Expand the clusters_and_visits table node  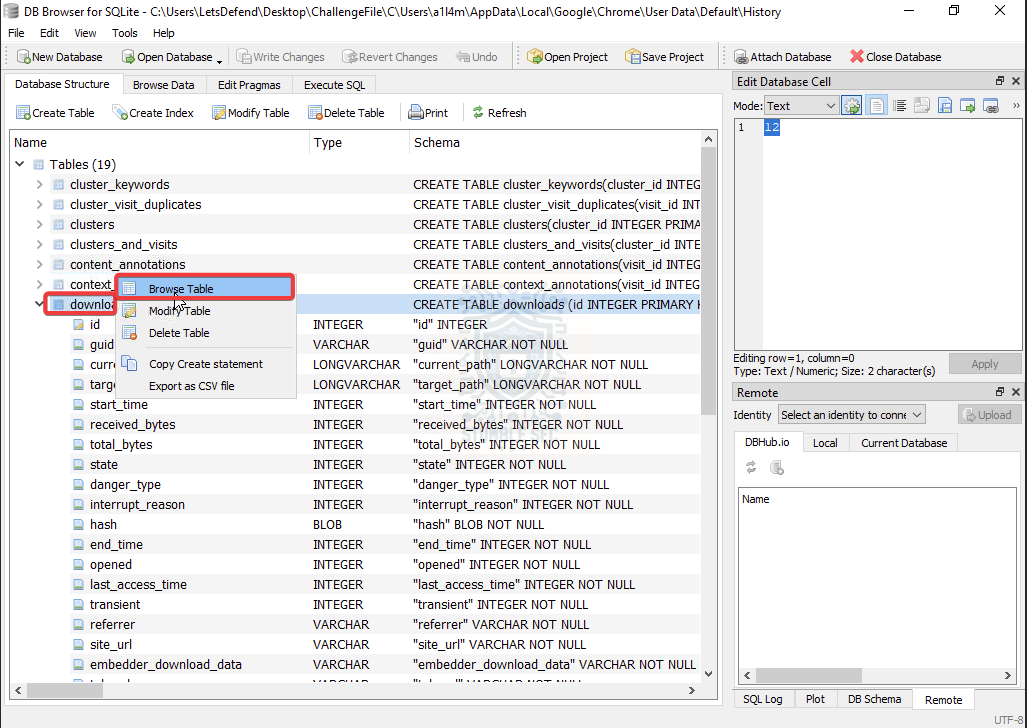39,244
